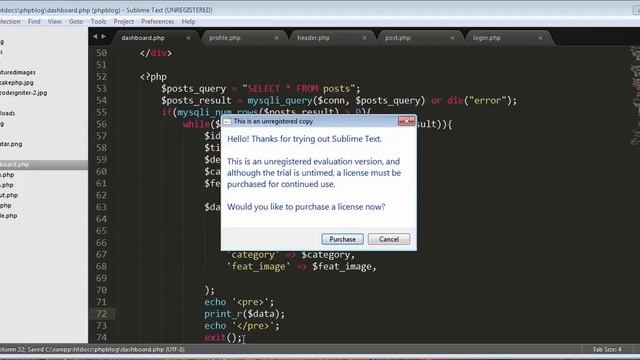This screenshot has width=640, height=360.
Task: Switch to the dashboard.php tab
Action: click(x=143, y=38)
